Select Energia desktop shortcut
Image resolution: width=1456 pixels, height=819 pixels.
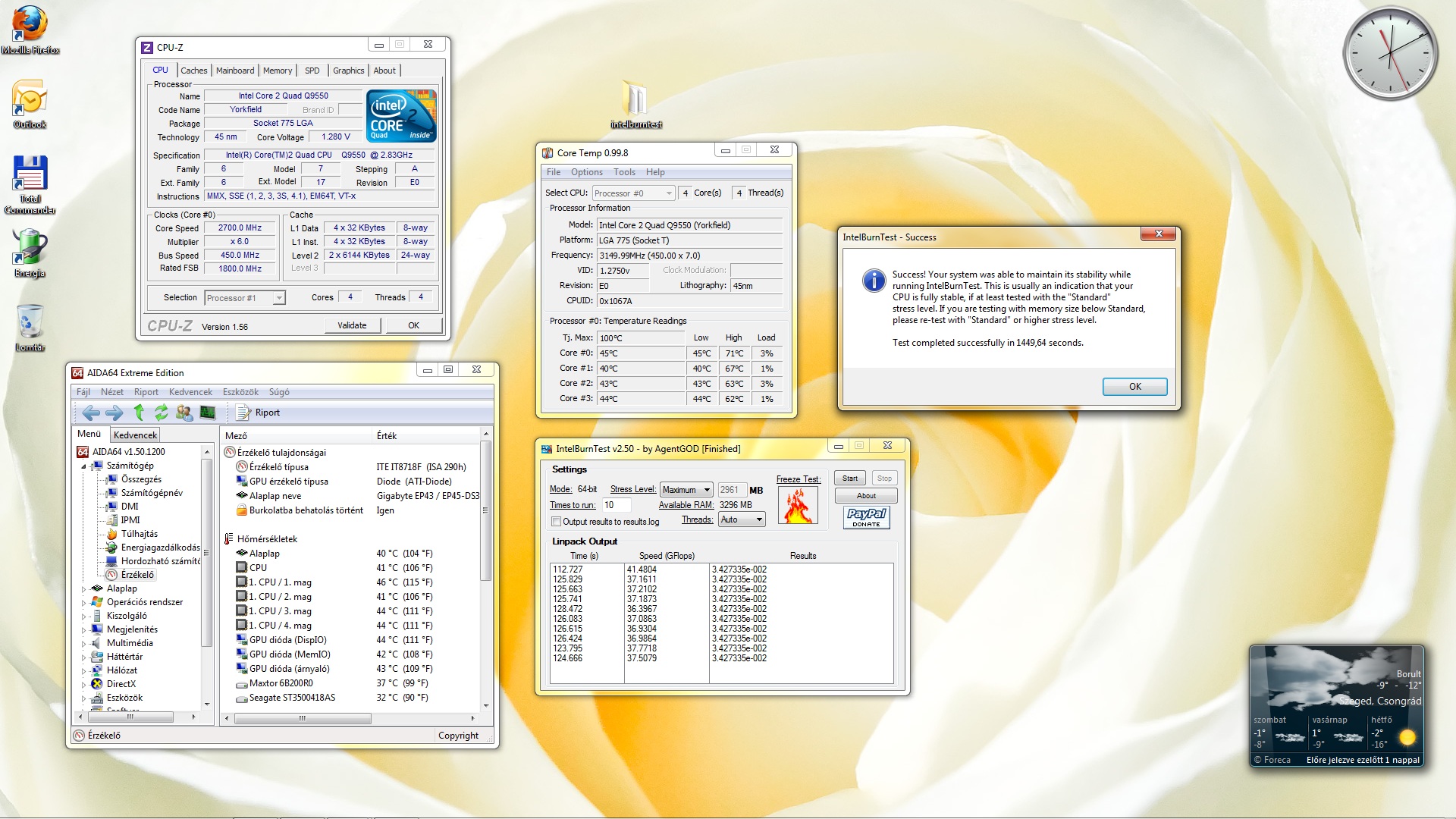[30, 253]
